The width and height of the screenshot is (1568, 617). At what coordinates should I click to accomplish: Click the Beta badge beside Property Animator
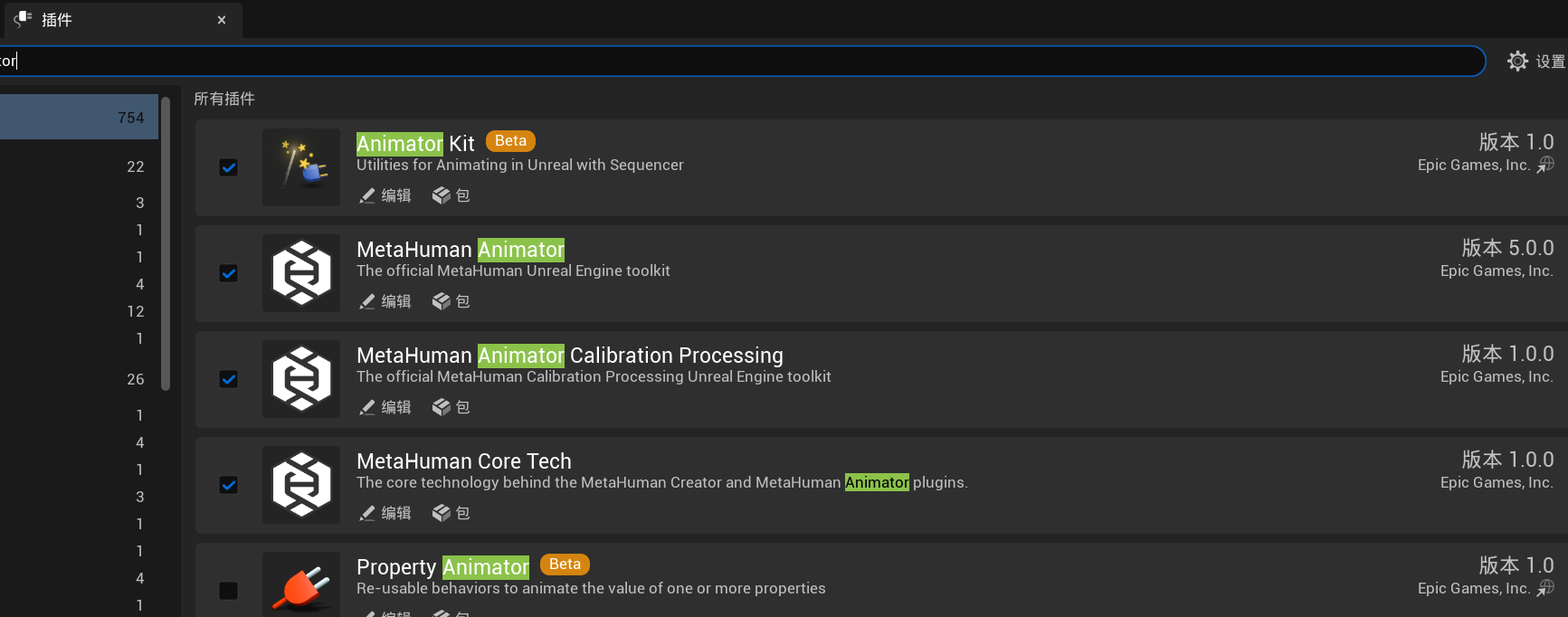565,565
